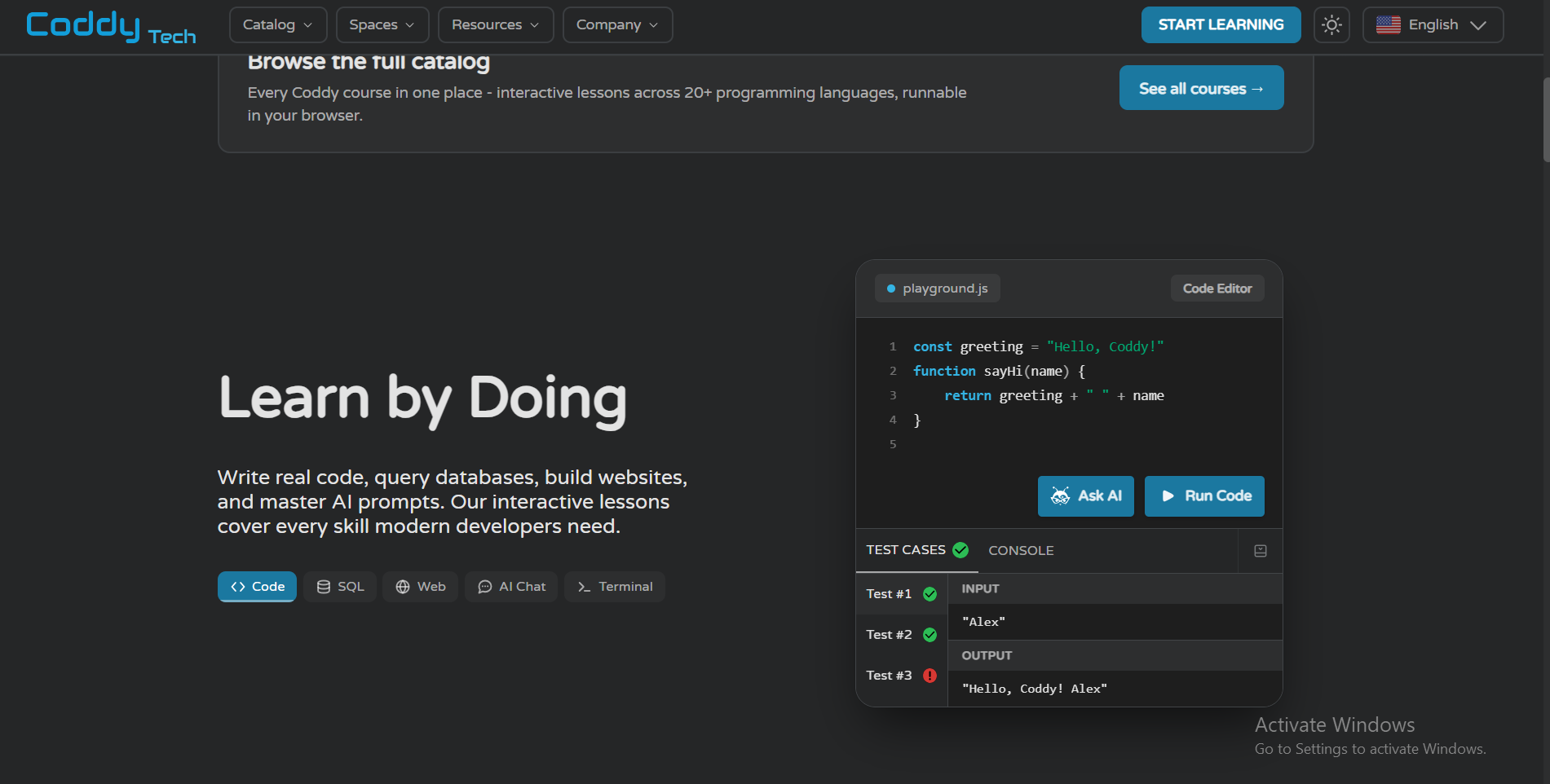This screenshot has height=784, width=1550.
Task: Click See all courses button
Action: (x=1201, y=88)
